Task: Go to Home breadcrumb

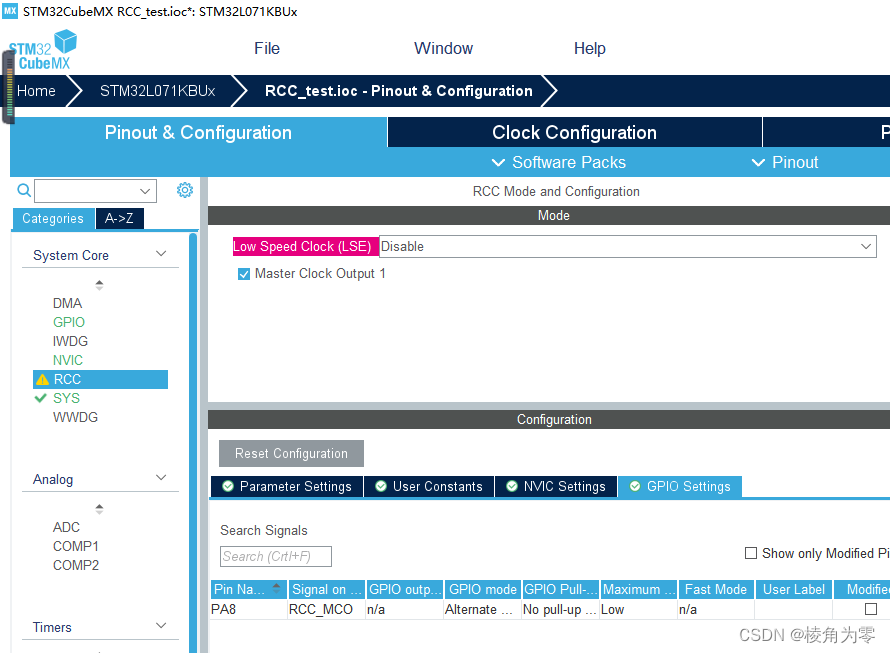Action: click(36, 91)
